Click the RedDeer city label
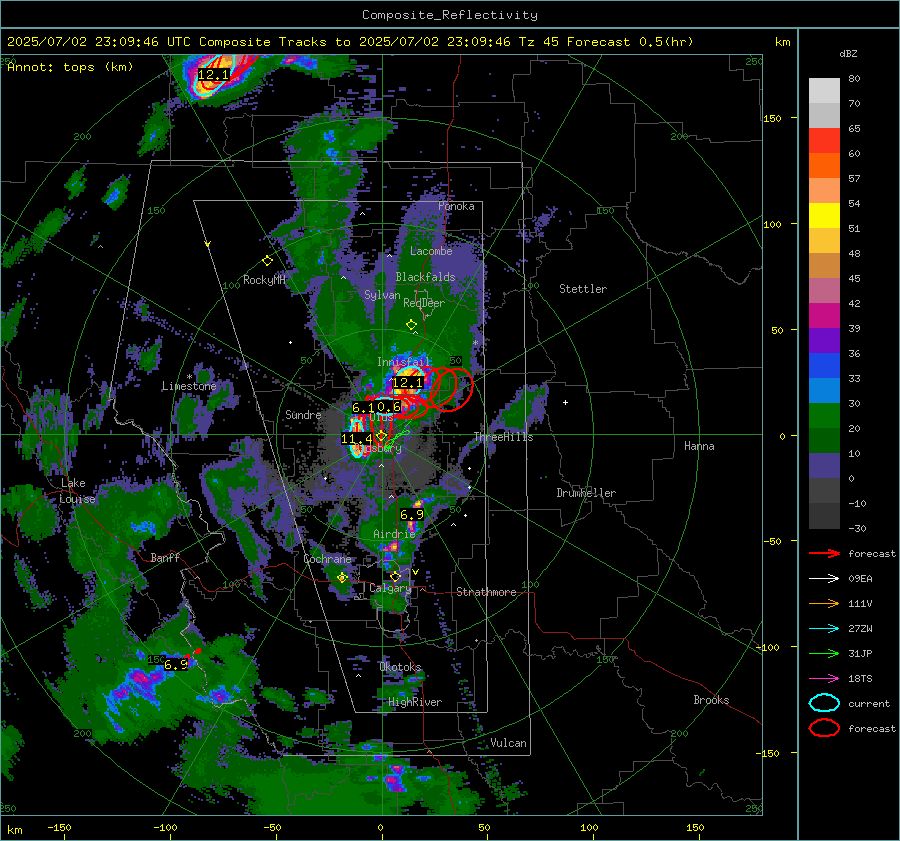 coord(424,303)
